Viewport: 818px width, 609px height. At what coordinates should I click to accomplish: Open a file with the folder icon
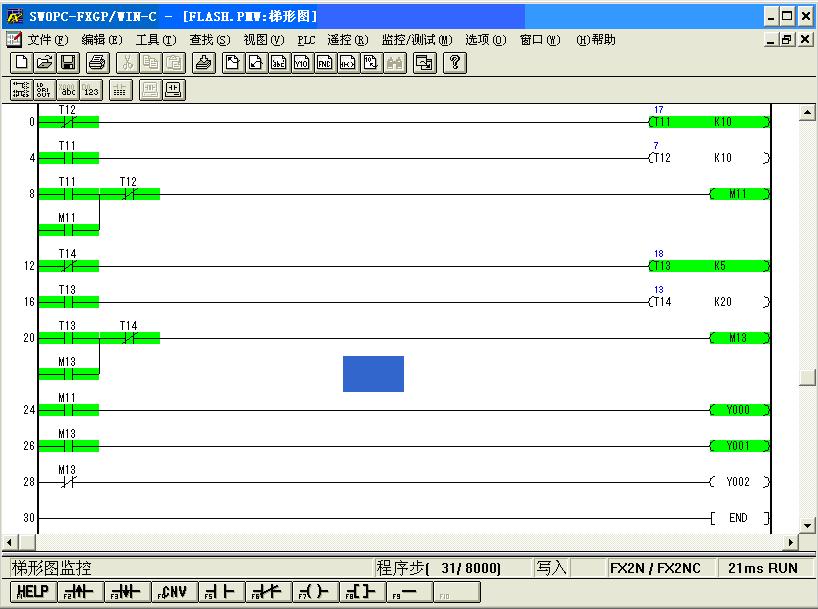[x=45, y=63]
